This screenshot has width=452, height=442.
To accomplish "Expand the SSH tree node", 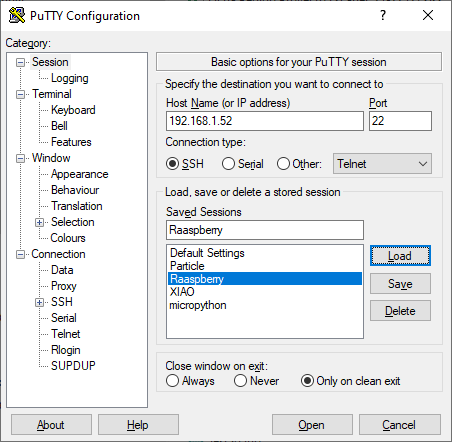I will click(39, 302).
